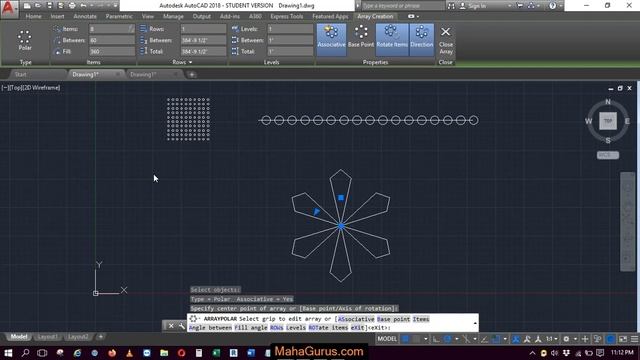Open the View ribbon tab
Screen dimensions: 640x360
coord(148,16)
